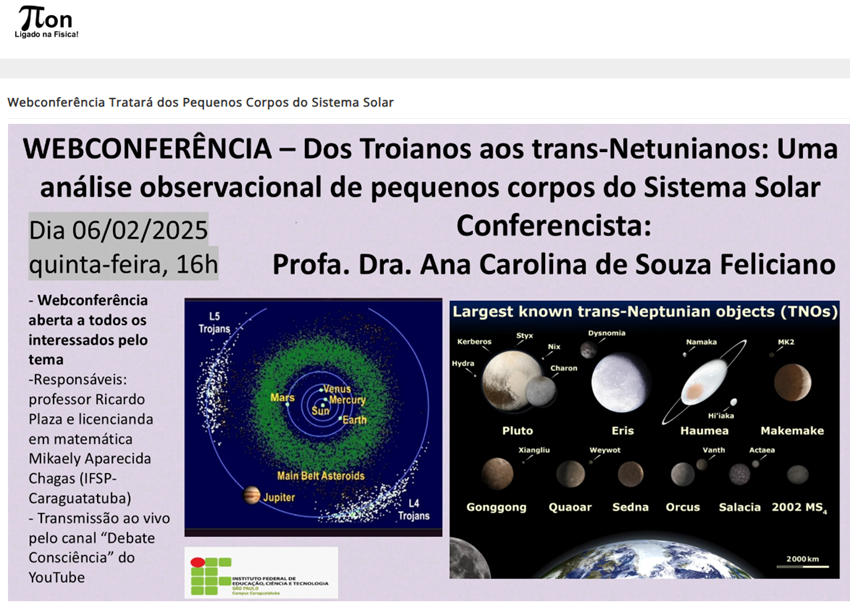Click the 'Sun' label in the diagram
The image size is (850, 602).
(x=320, y=411)
